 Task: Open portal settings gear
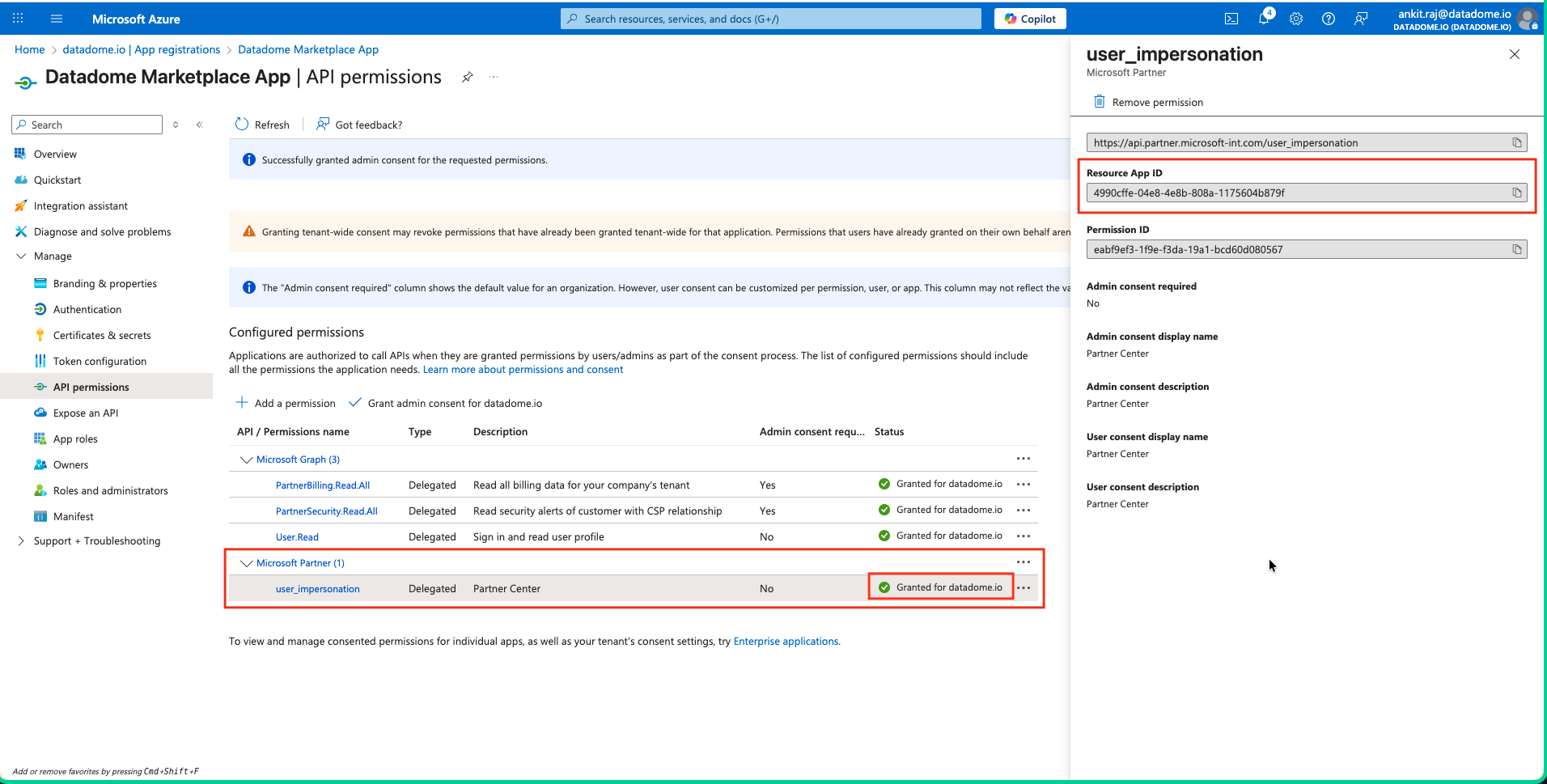pyautogui.click(x=1296, y=19)
